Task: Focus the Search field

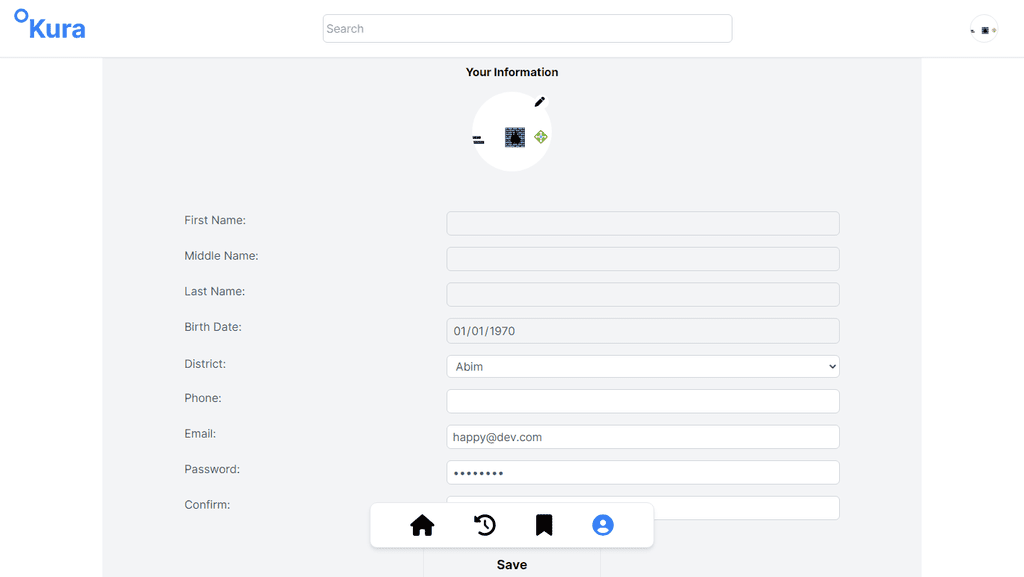Action: [528, 29]
